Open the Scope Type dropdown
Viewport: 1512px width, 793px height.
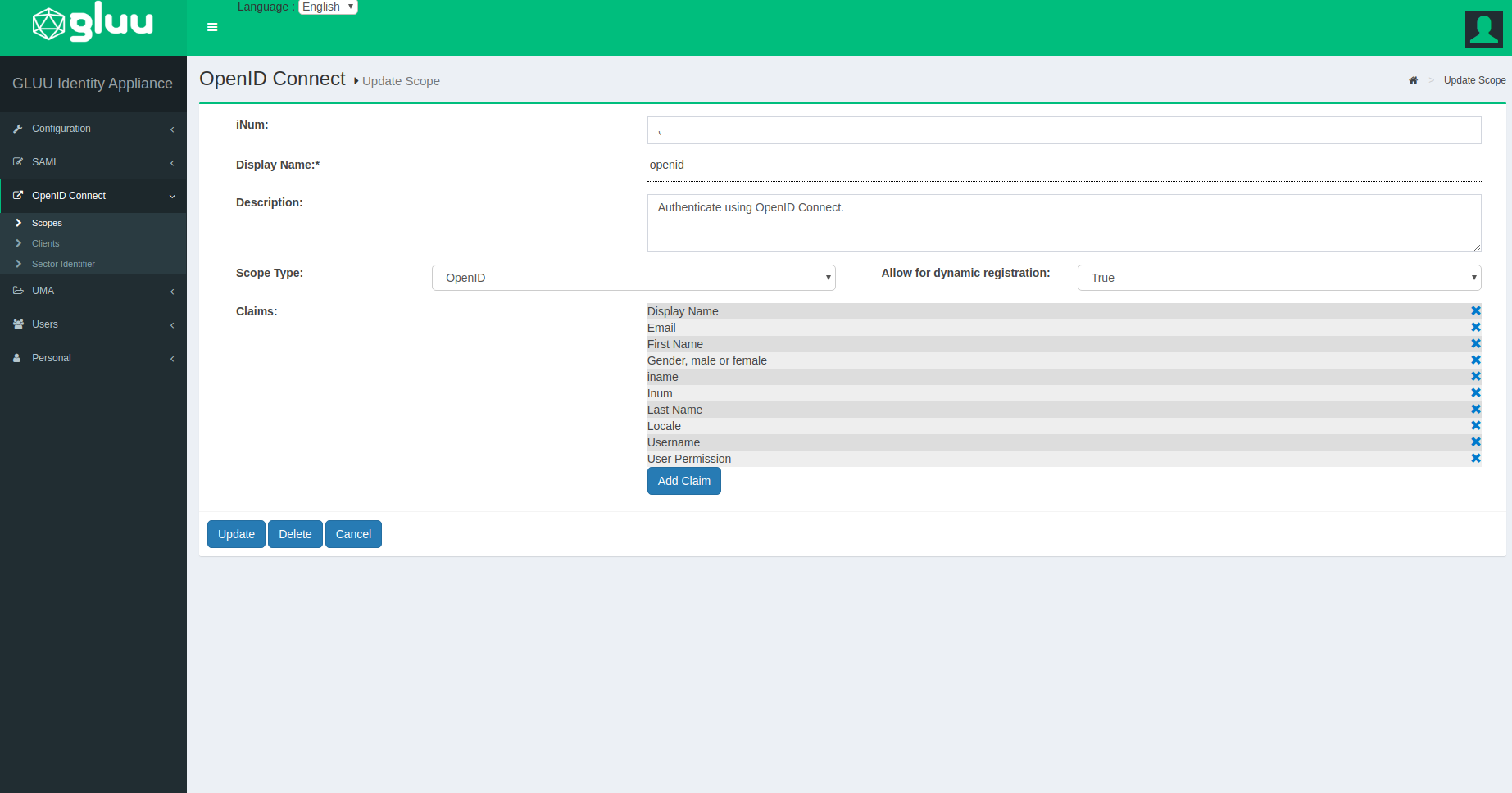coord(633,278)
